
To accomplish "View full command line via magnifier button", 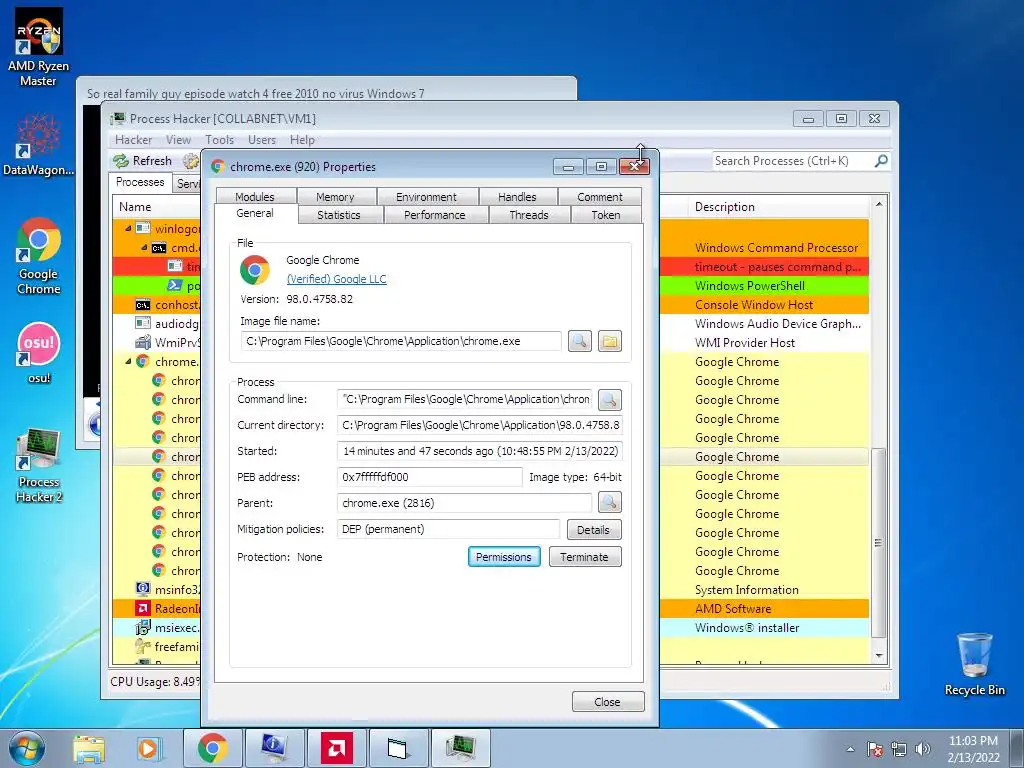I will [609, 400].
